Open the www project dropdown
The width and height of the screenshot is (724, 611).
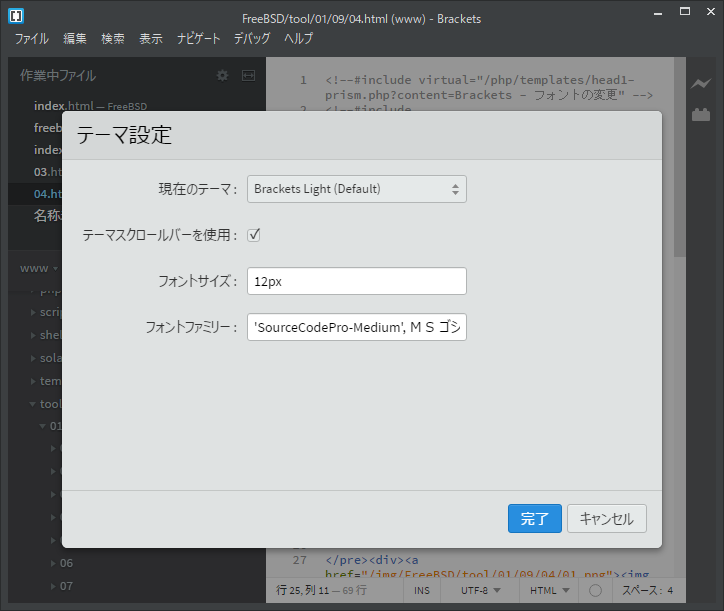(x=39, y=268)
